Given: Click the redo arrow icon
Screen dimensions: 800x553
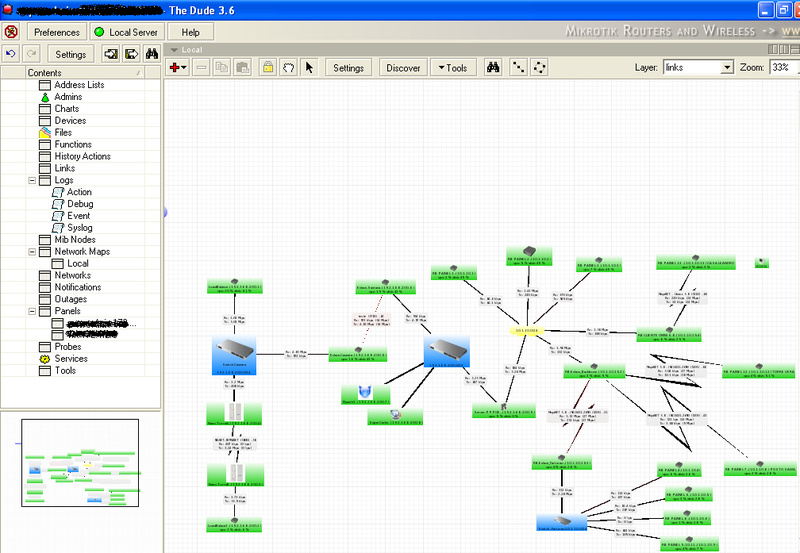Looking at the screenshot, I should 32,54.
